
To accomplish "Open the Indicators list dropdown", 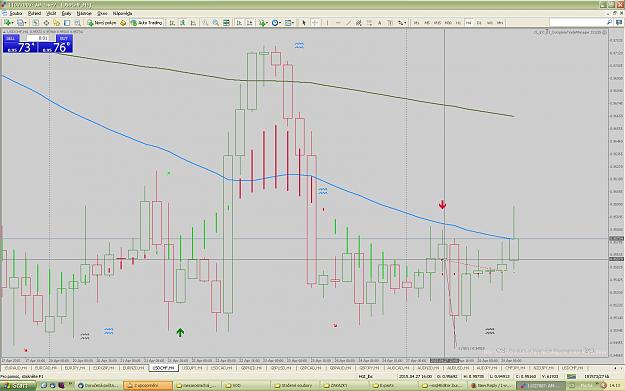I will coord(263,23).
